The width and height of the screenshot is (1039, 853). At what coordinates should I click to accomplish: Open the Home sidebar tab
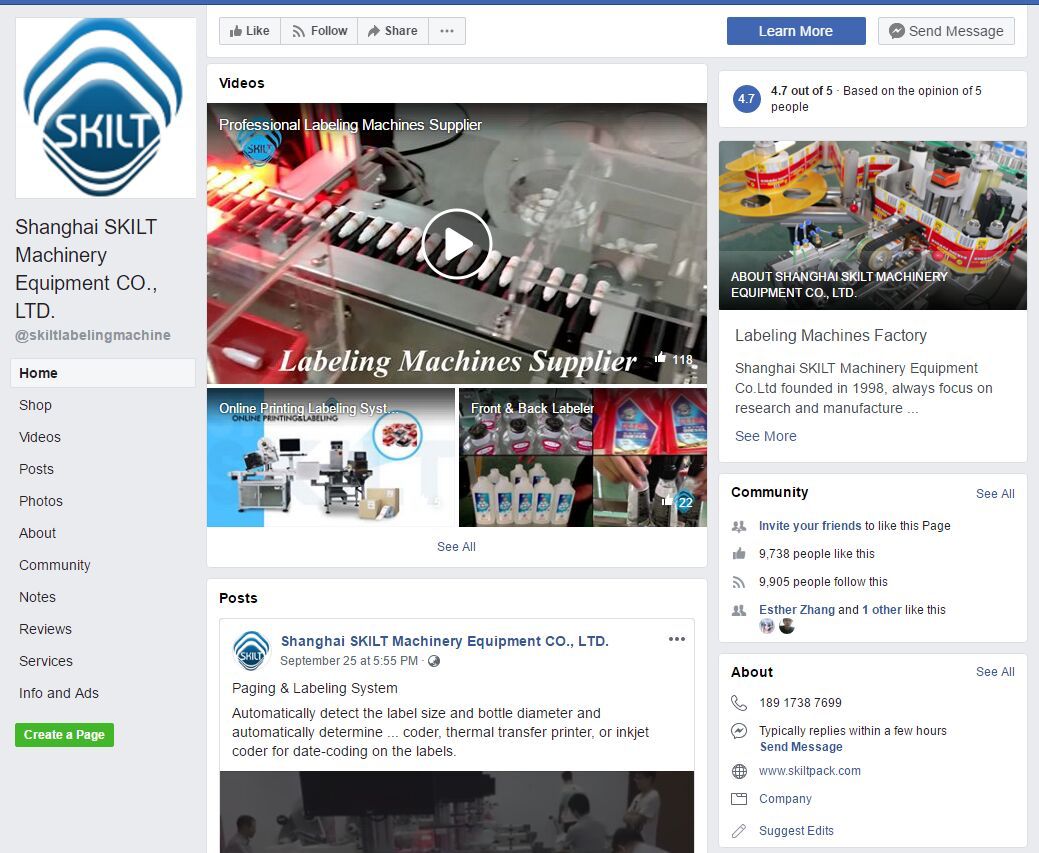(103, 373)
